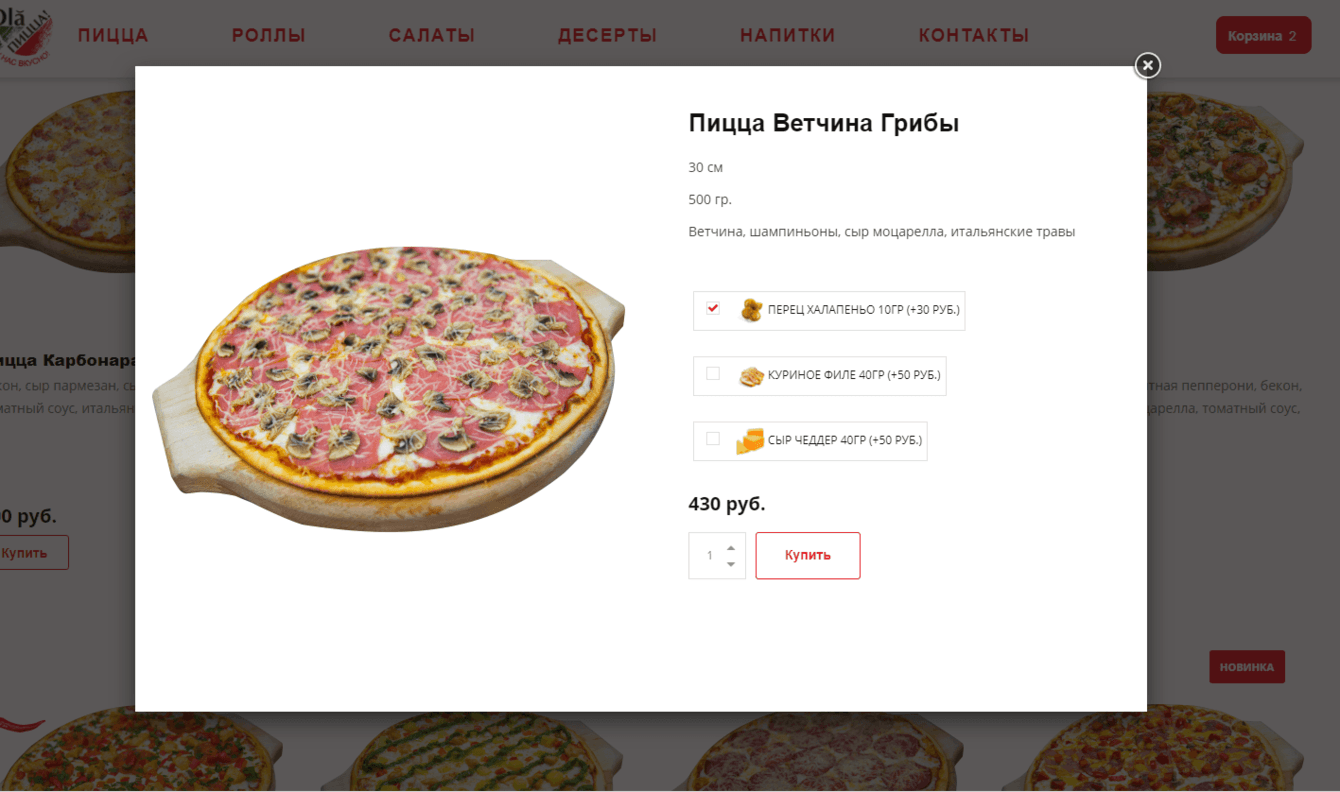Uncheck the Перец Халапеньо checkbox
The height and width of the screenshot is (792, 1340).
pos(713,309)
